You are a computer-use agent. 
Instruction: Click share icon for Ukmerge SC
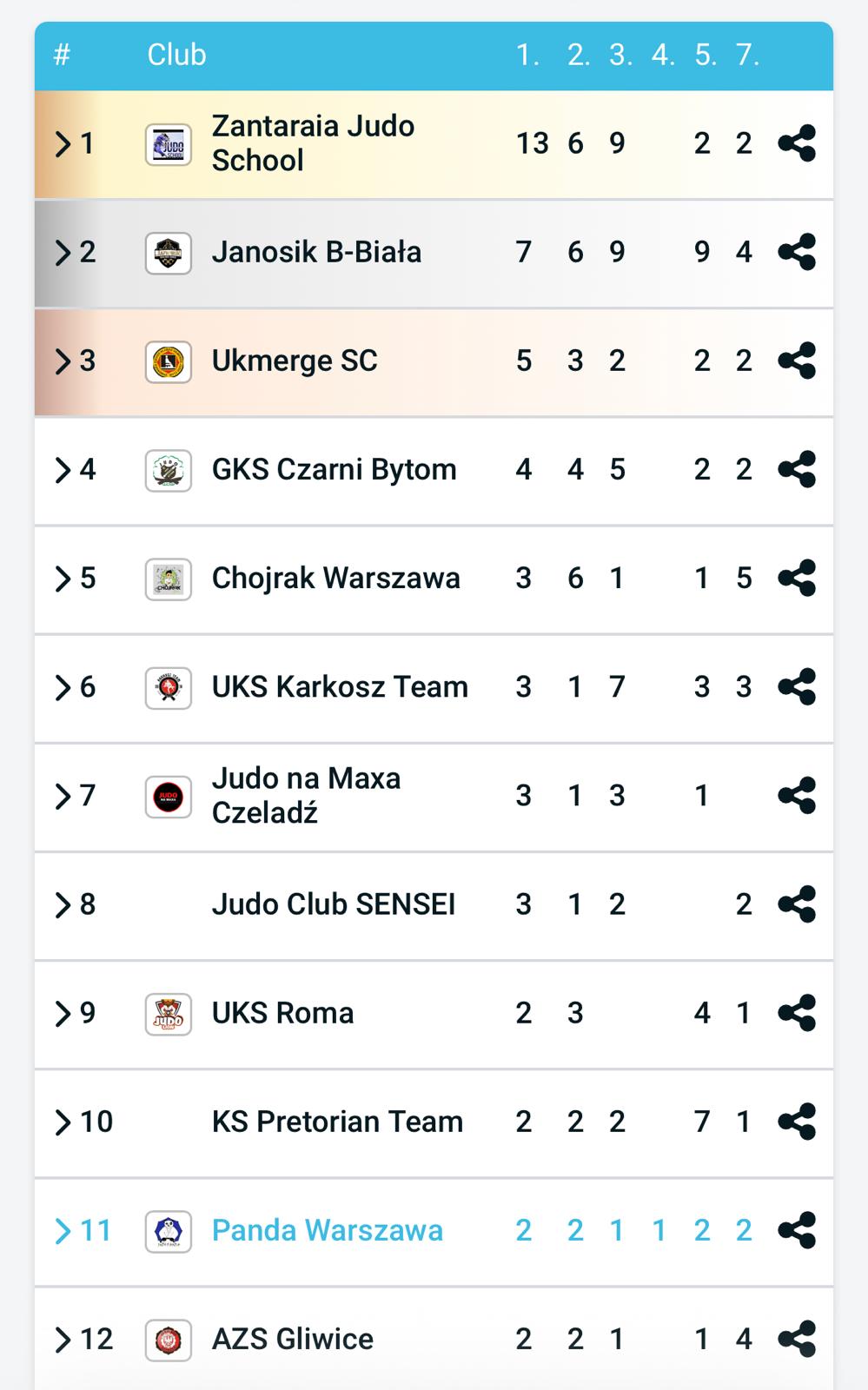(797, 361)
